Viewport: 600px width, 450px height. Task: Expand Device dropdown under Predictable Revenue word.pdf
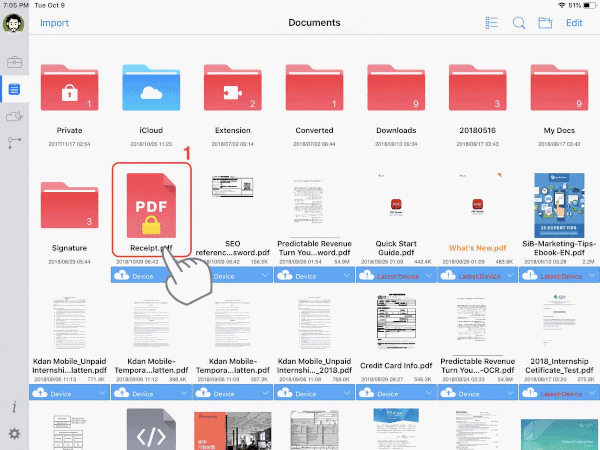(347, 276)
